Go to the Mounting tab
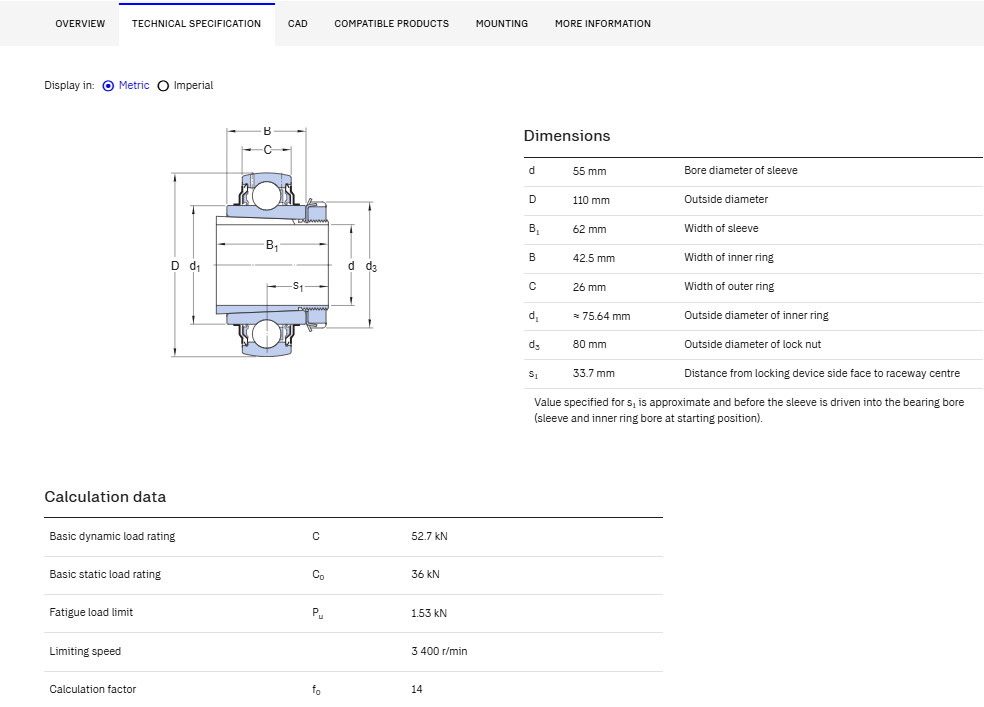Viewport: 984px width, 707px height. click(502, 24)
